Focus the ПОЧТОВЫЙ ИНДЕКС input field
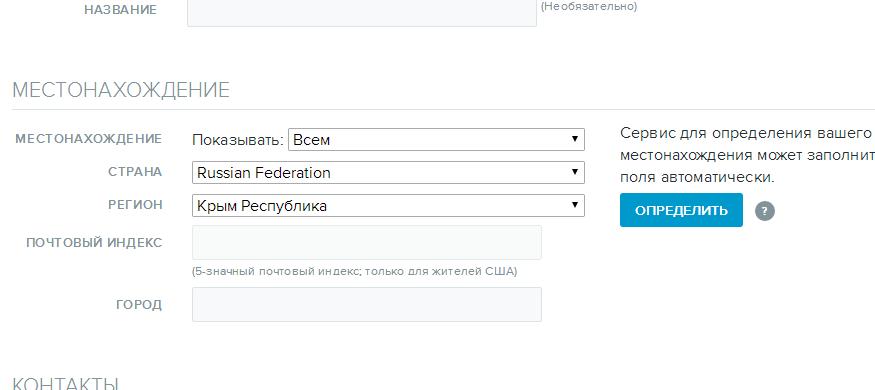The width and height of the screenshot is (875, 390). tap(367, 242)
